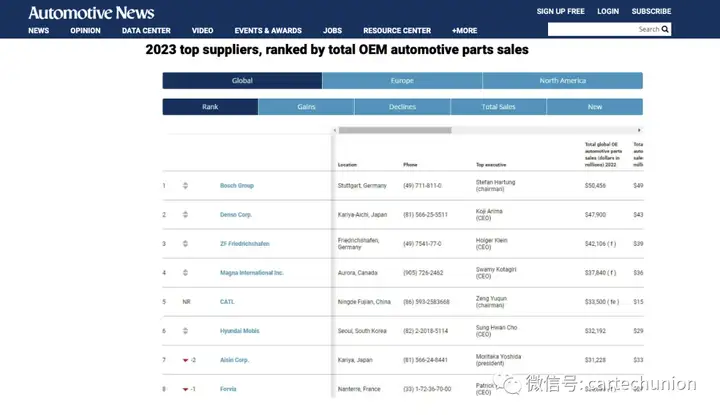Click the Ningde Fujian, China cell
Screen dimensions: 720x415
tap(364, 302)
